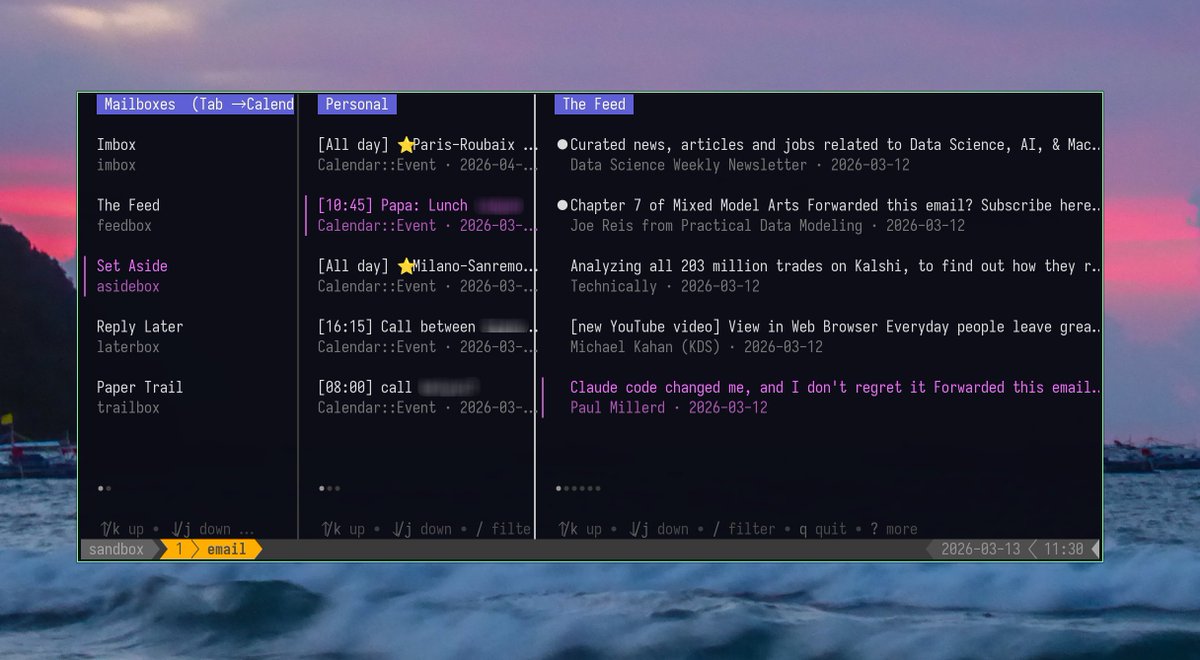Select the sandbox session in status bar
This screenshot has height=660, width=1200.
[116, 549]
